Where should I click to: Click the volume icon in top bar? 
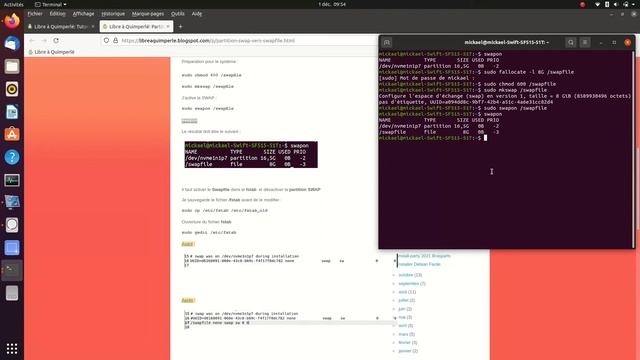(616, 4)
